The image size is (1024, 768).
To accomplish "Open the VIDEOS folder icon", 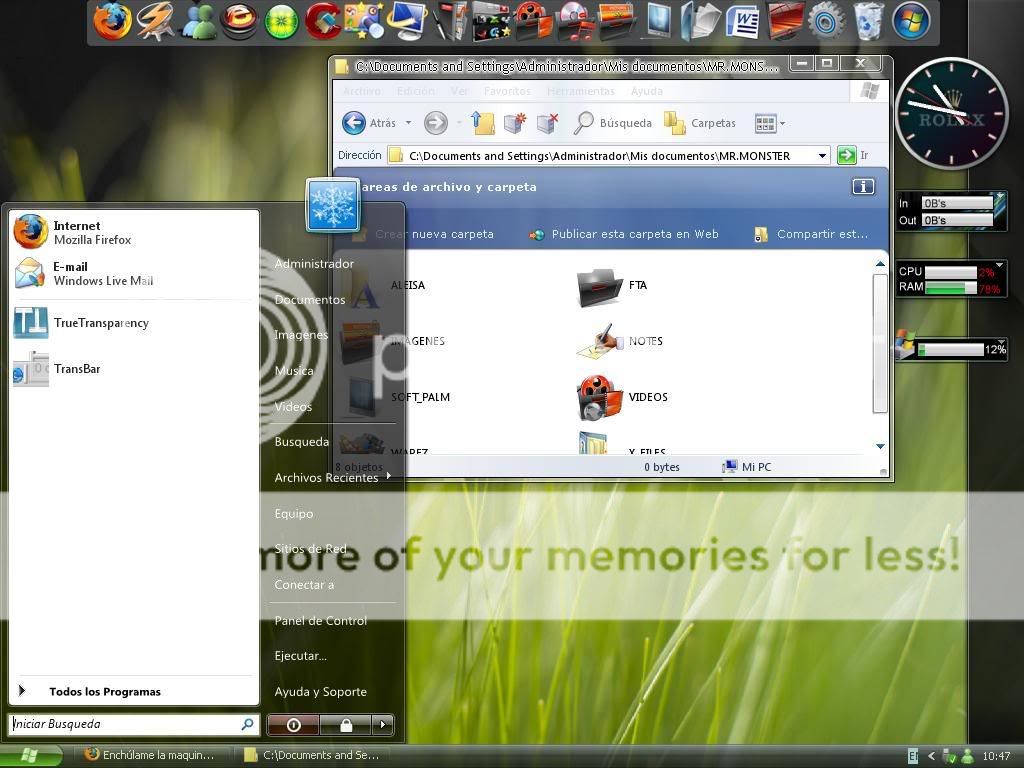I will 599,397.
